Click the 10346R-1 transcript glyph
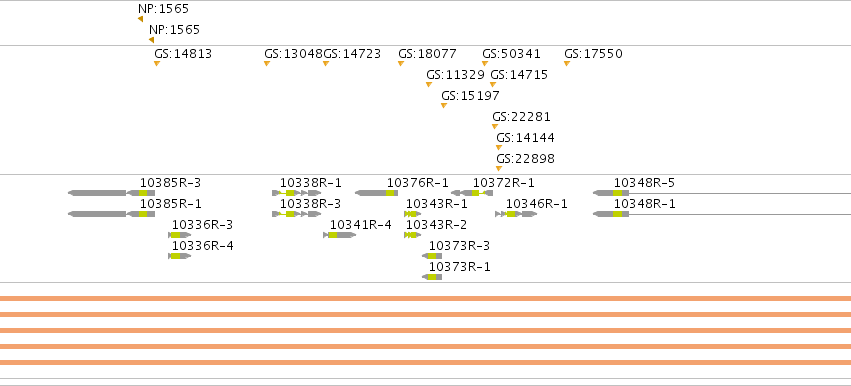This screenshot has width=851, height=386. click(516, 214)
